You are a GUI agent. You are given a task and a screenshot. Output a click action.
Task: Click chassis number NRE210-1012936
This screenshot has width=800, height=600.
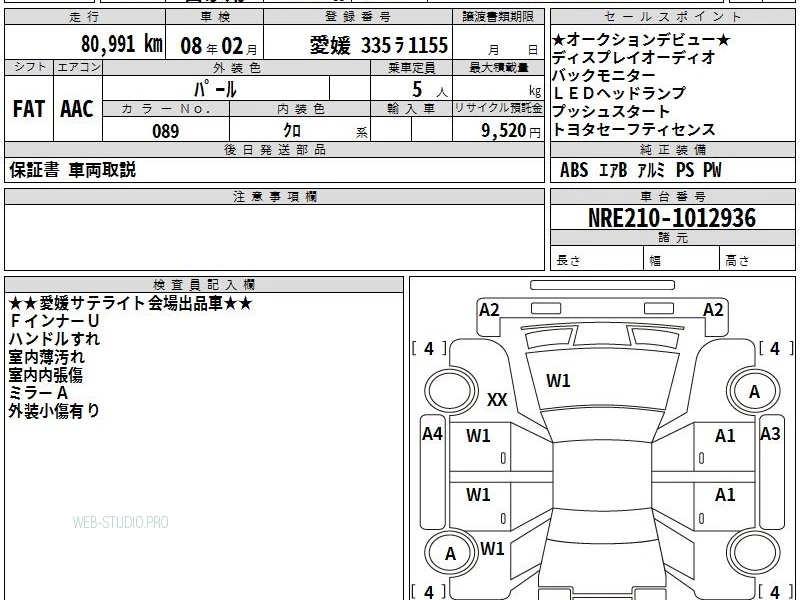click(x=672, y=218)
